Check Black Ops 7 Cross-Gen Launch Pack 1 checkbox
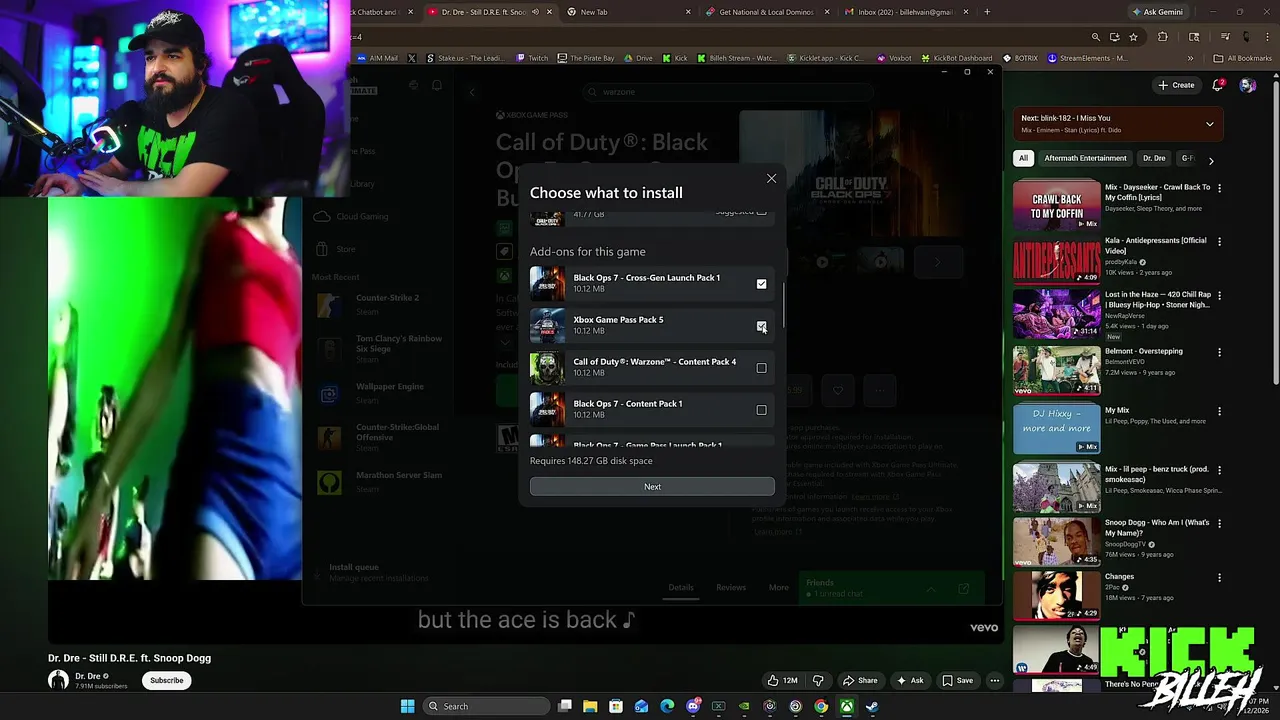 (x=761, y=284)
